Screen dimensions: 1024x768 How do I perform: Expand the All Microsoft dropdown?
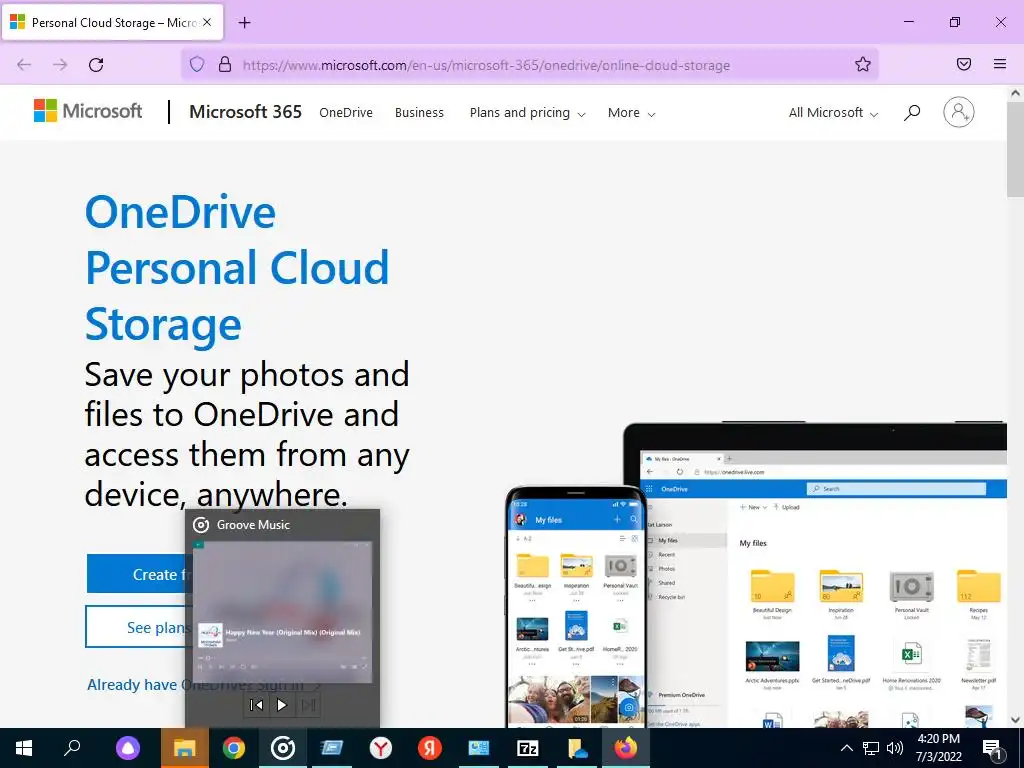point(833,112)
